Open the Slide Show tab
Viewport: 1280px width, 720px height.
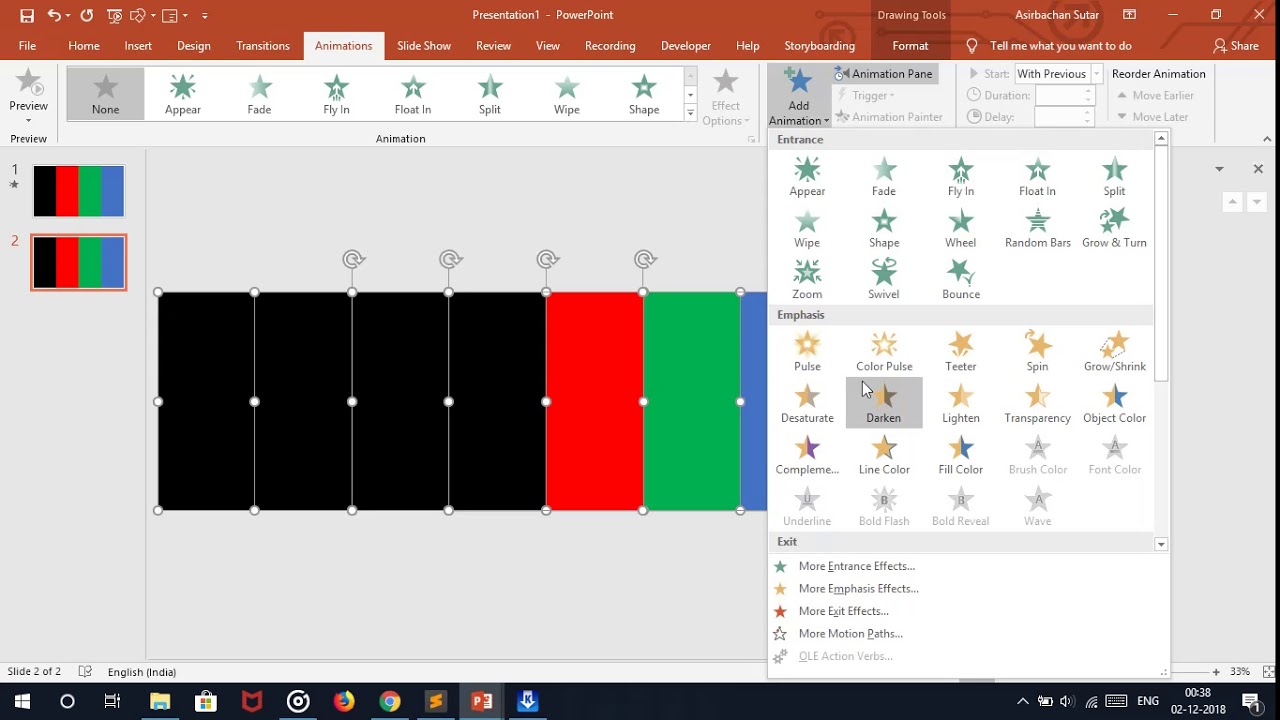(x=424, y=46)
